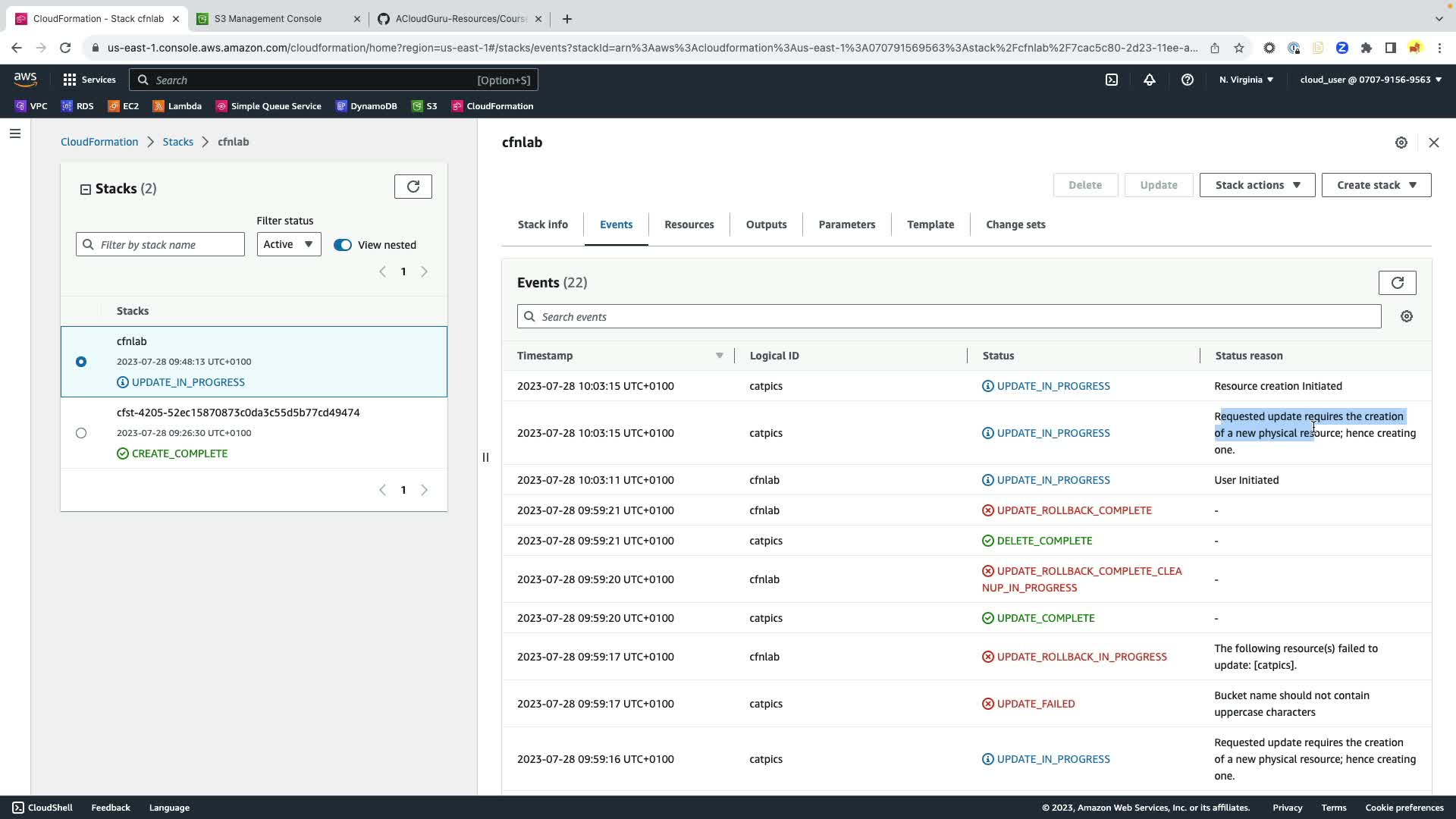Click the stack panel settings gear

[1401, 143]
